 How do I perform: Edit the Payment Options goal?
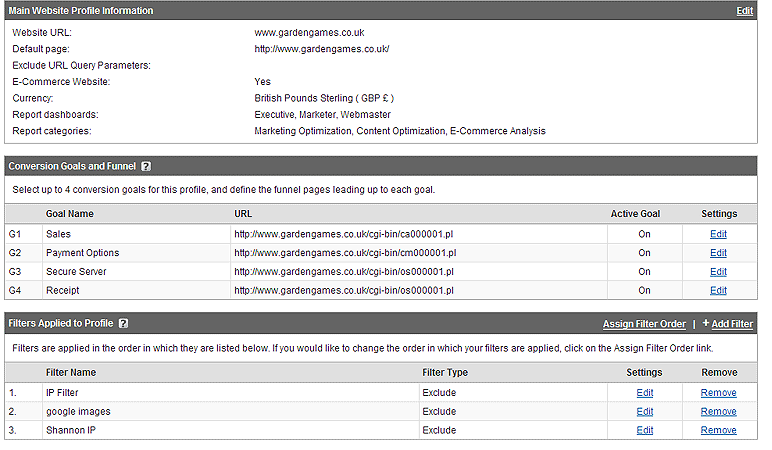tap(718, 253)
